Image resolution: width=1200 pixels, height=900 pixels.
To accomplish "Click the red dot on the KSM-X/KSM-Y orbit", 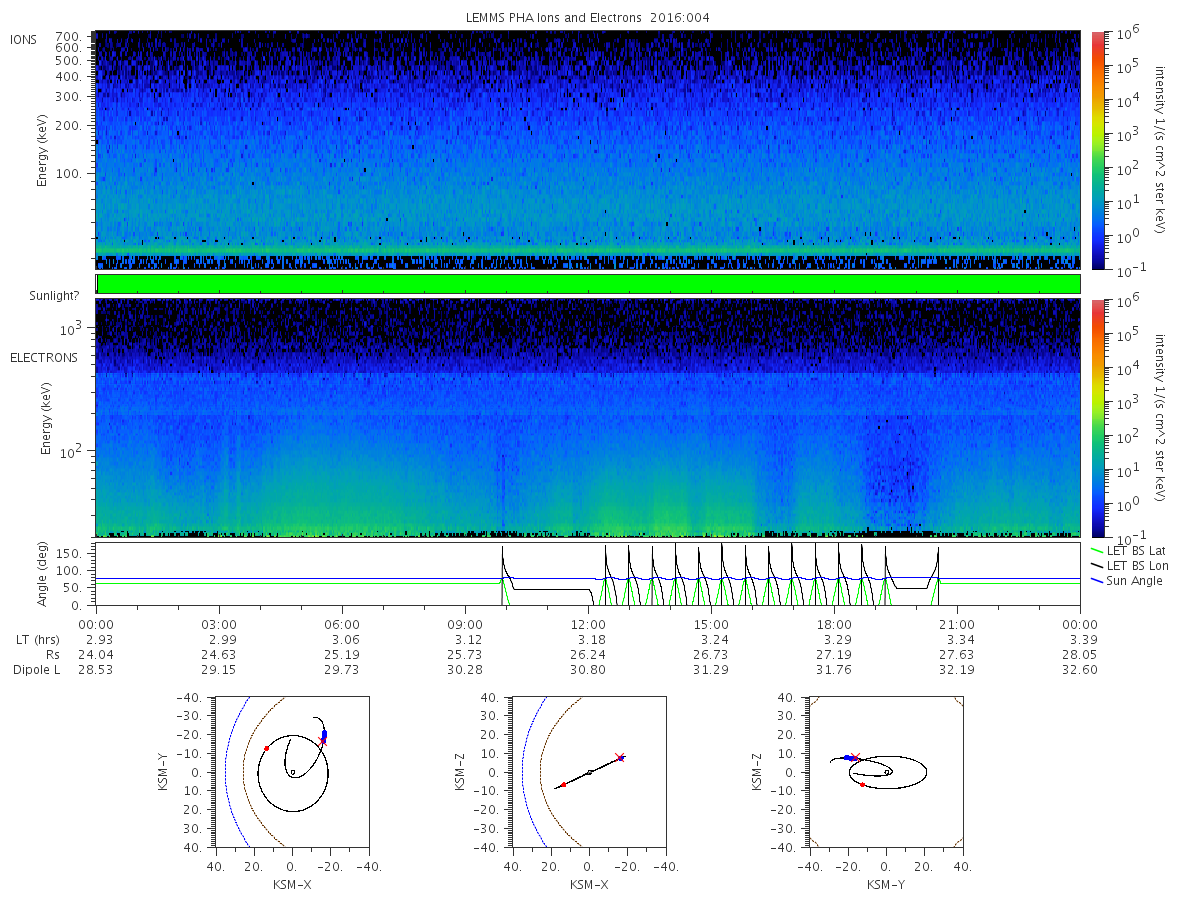I will pos(266,748).
